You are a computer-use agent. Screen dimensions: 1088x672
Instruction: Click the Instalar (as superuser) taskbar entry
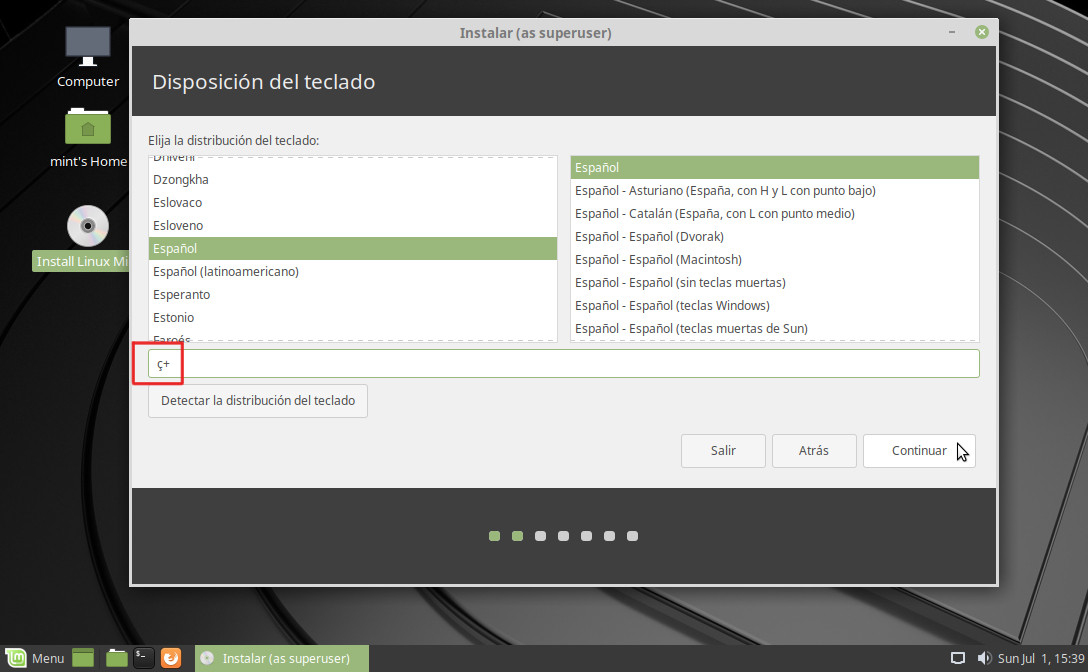coord(282,658)
